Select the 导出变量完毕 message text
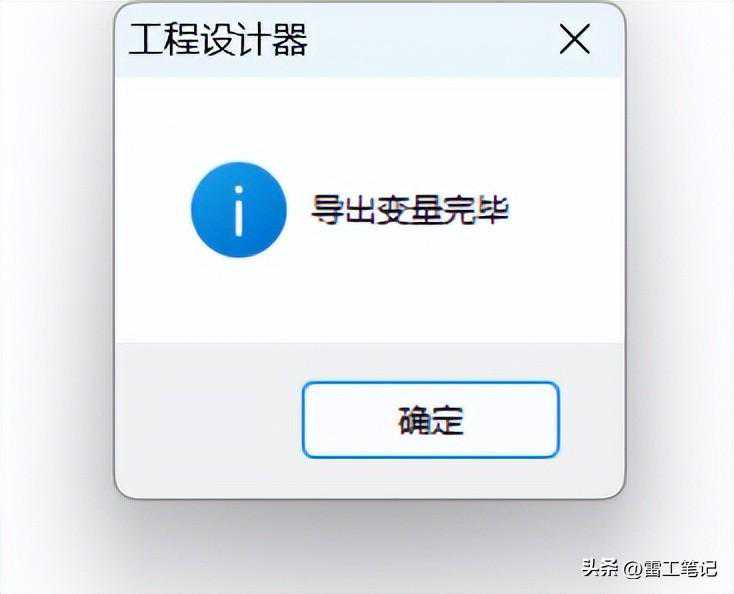The height and width of the screenshot is (594, 734). tap(410, 210)
